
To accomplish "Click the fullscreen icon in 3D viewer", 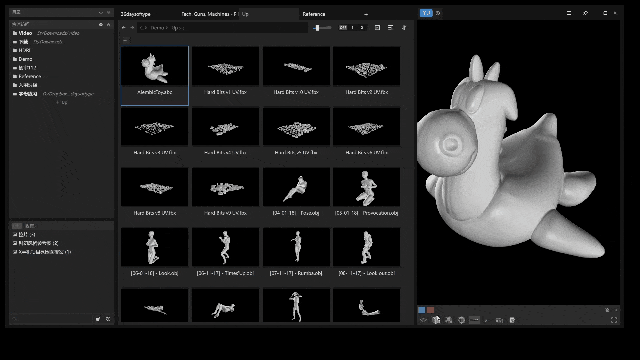I will 614,320.
